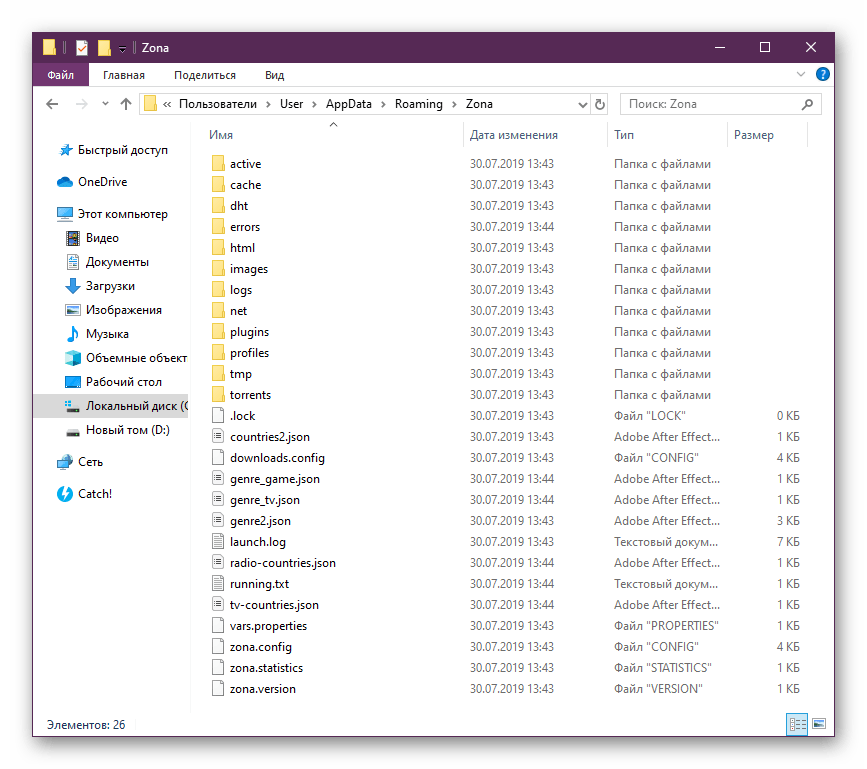
Task: Select the launch.log file
Action: (x=257, y=542)
